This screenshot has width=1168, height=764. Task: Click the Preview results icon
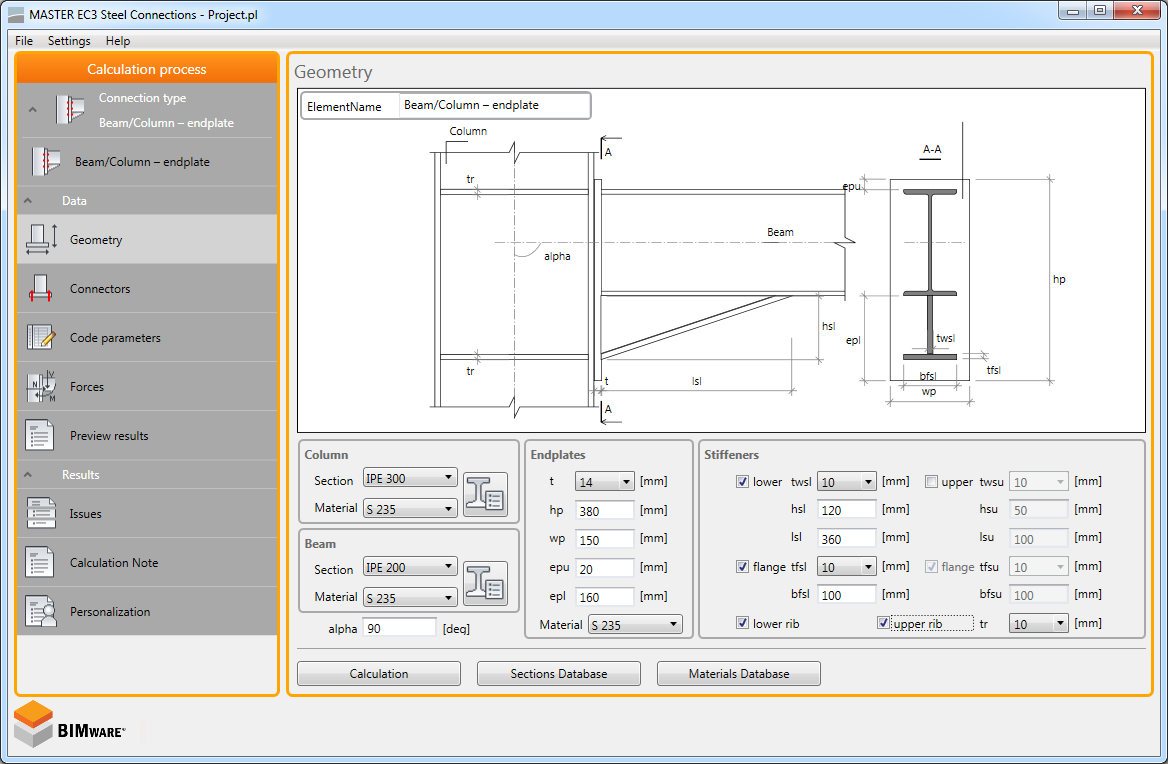click(x=42, y=436)
